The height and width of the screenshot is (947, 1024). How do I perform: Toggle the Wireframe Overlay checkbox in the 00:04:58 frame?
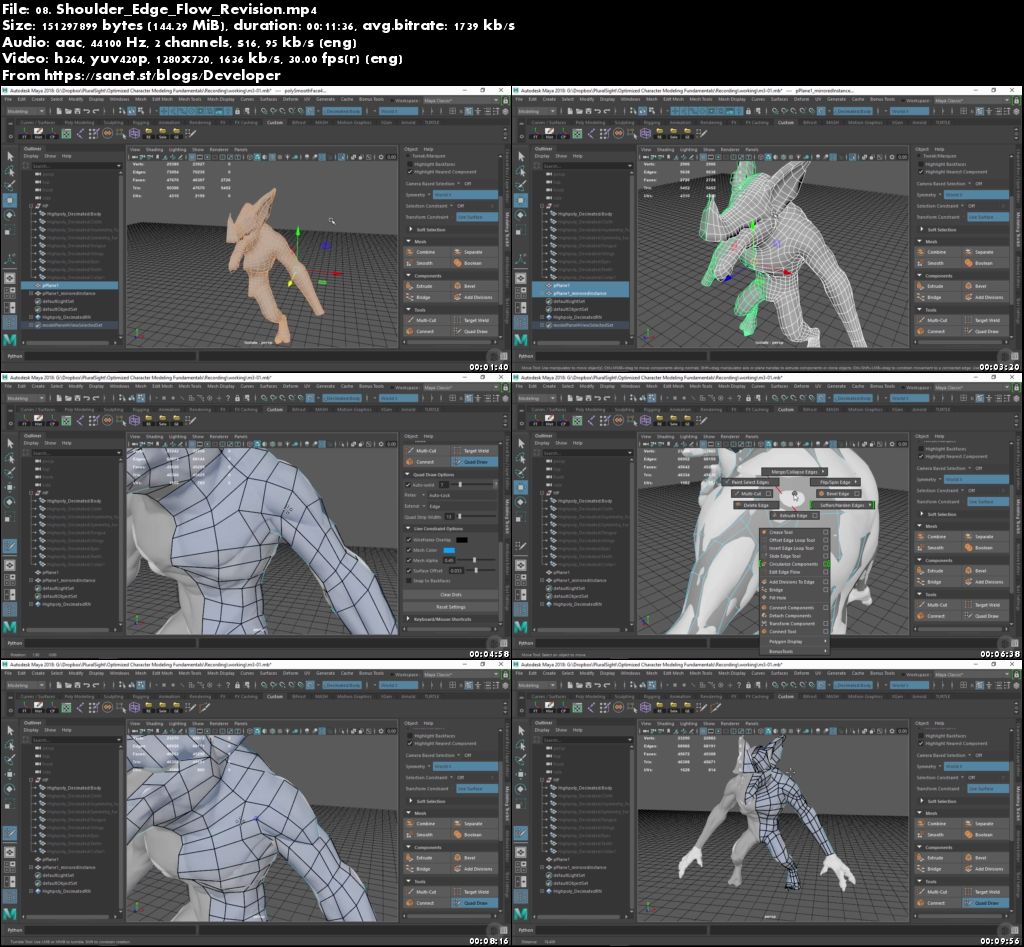point(409,540)
